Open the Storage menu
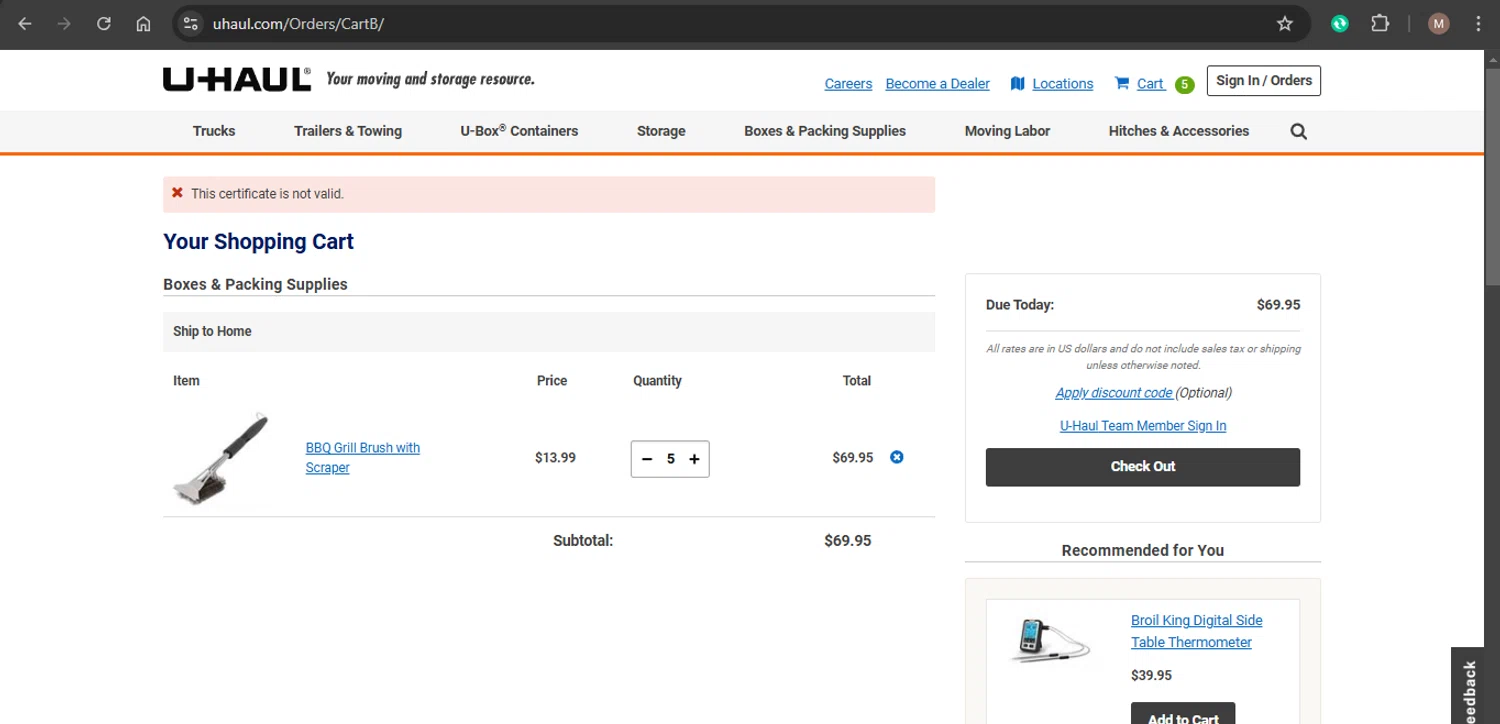The image size is (1500, 724). (661, 131)
